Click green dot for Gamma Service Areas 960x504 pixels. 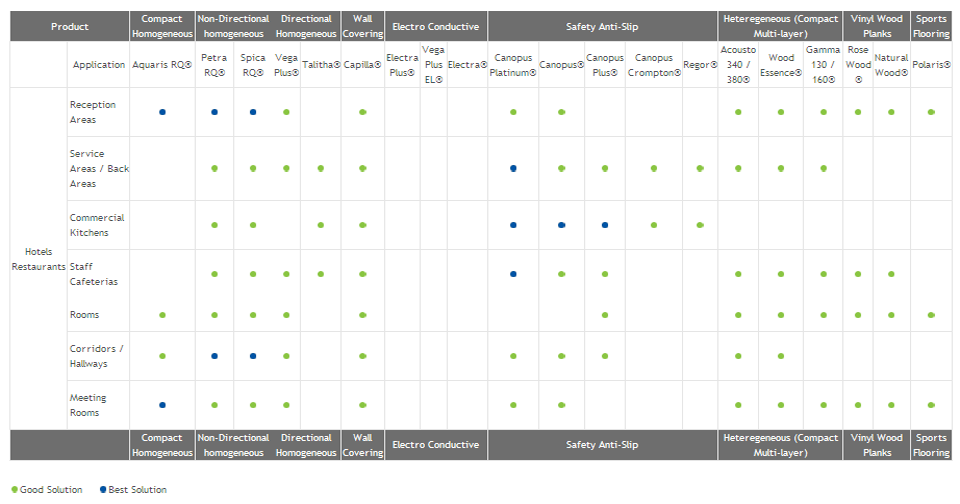point(823,168)
